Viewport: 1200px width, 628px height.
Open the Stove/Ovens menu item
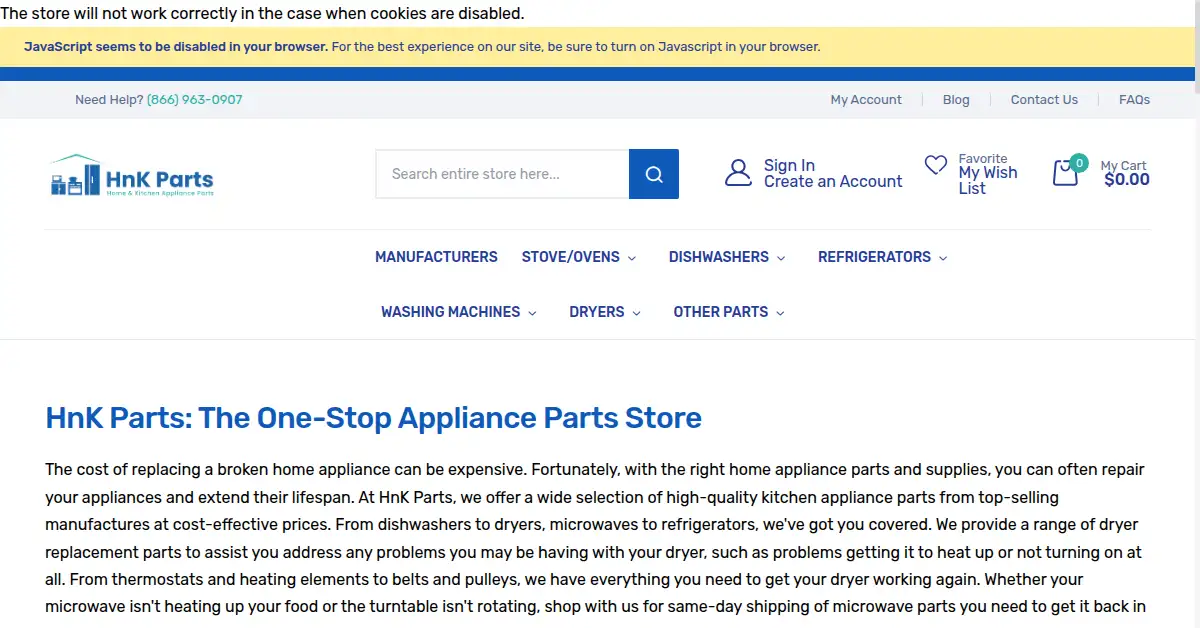[x=571, y=257]
